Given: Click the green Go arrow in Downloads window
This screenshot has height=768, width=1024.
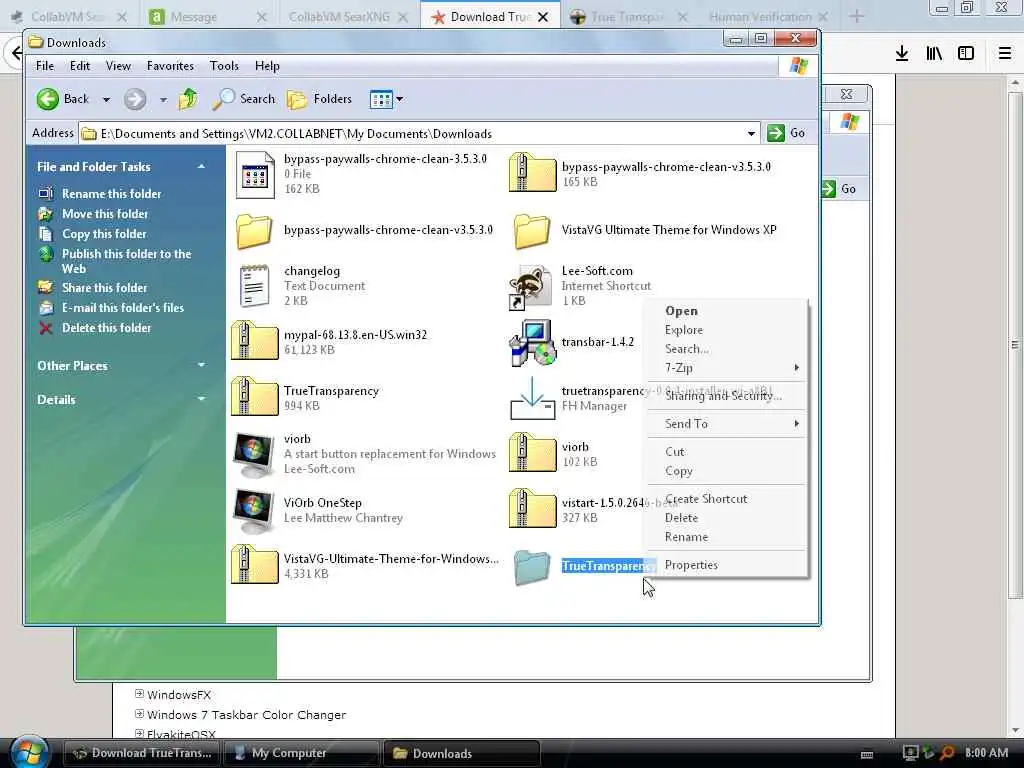Looking at the screenshot, I should click(x=776, y=133).
